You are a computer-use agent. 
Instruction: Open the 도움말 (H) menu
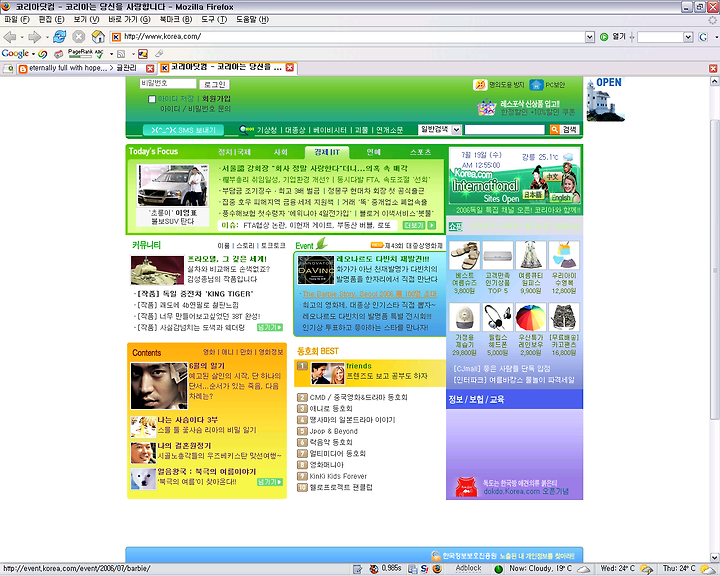click(252, 20)
